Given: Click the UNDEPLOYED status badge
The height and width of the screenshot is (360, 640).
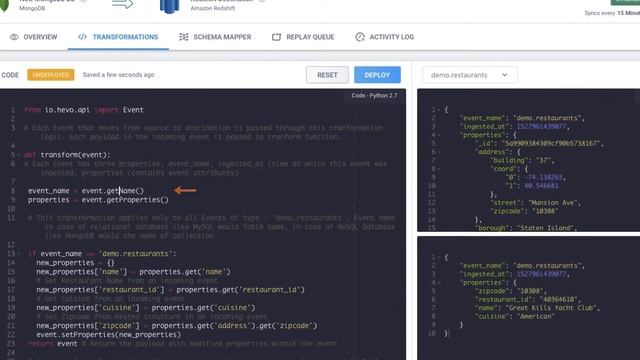Looking at the screenshot, I should [51, 75].
